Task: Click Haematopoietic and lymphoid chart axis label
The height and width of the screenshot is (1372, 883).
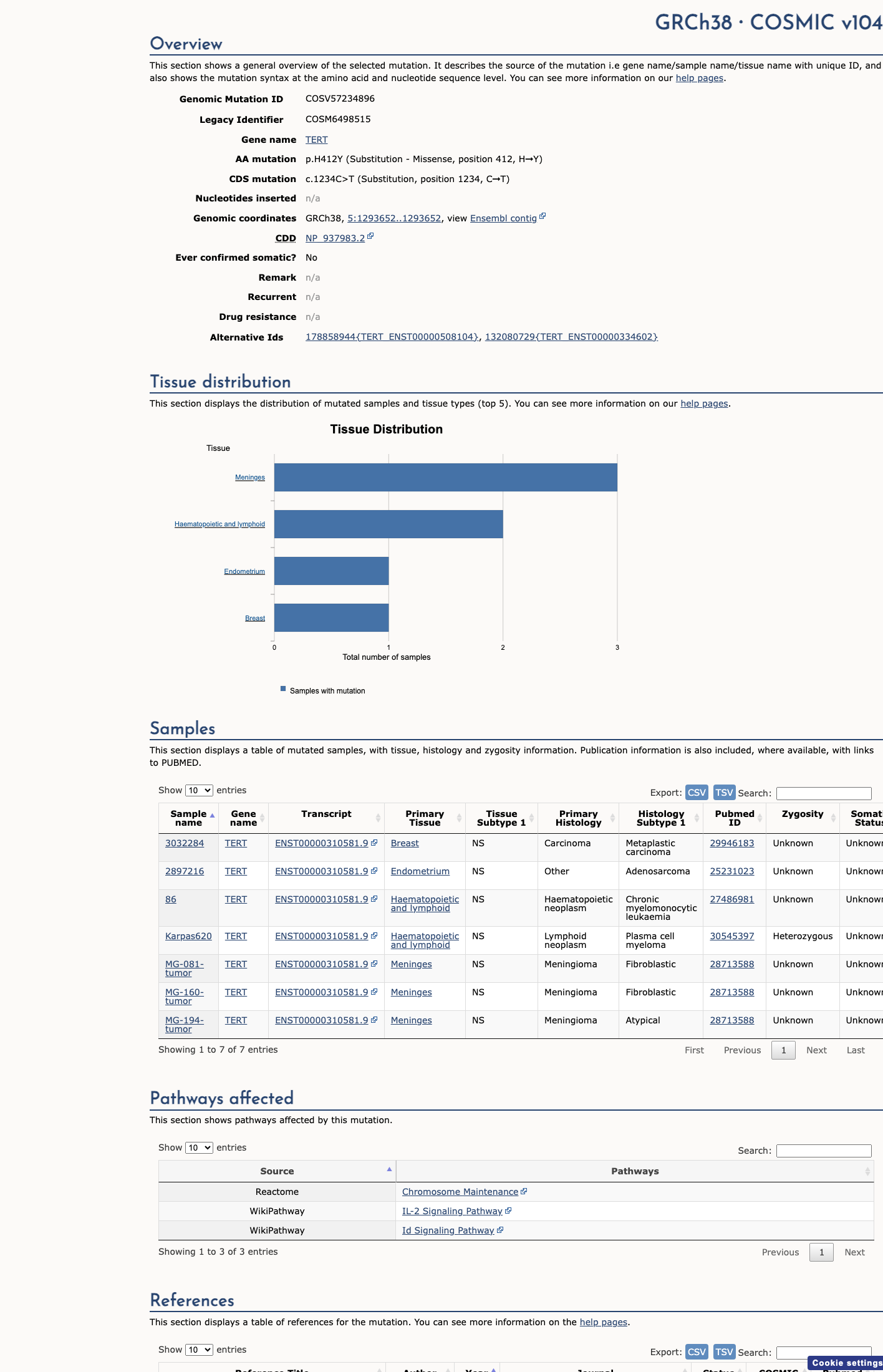Action: (220, 524)
